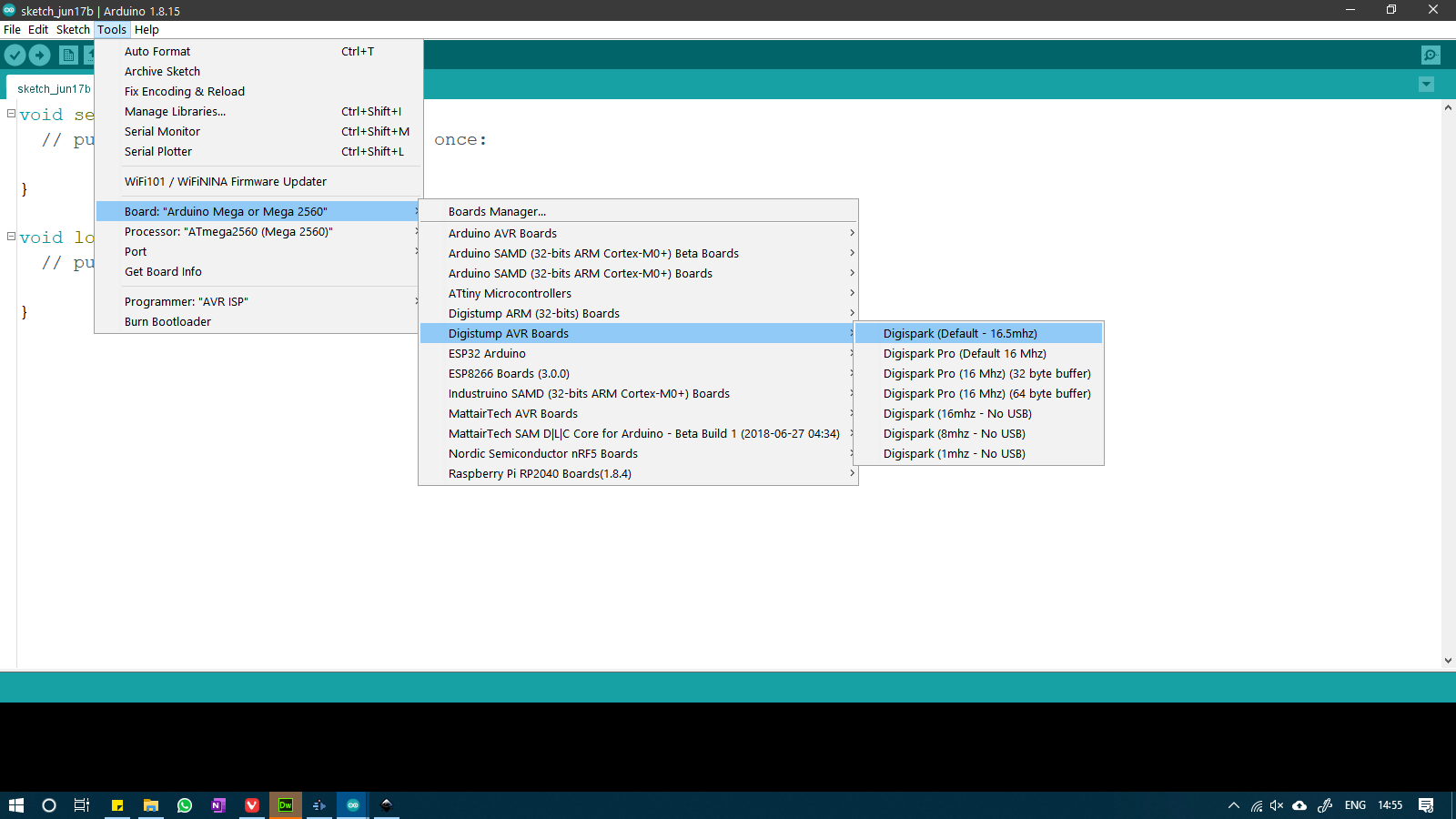Switch to Dreamweaver on taskbar
The height and width of the screenshot is (819, 1456).
tap(286, 805)
